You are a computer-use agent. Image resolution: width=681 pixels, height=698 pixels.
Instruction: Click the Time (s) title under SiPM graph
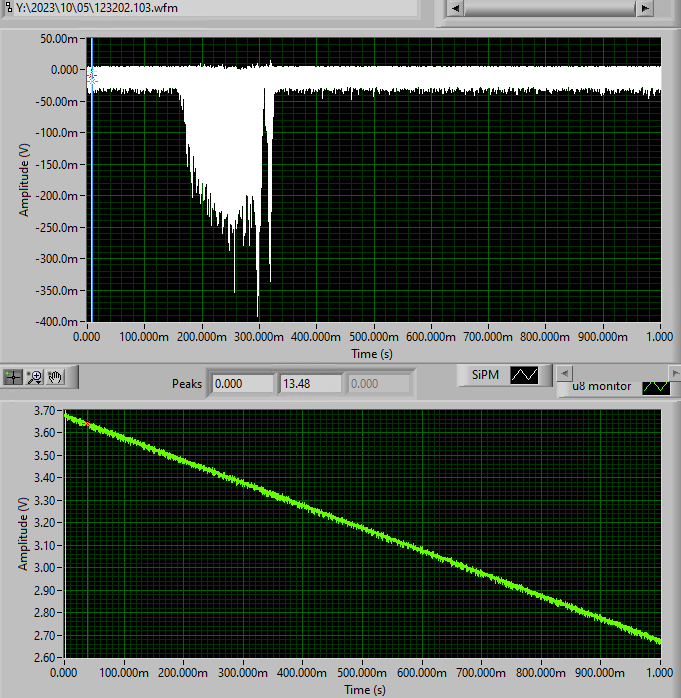[x=372, y=354]
